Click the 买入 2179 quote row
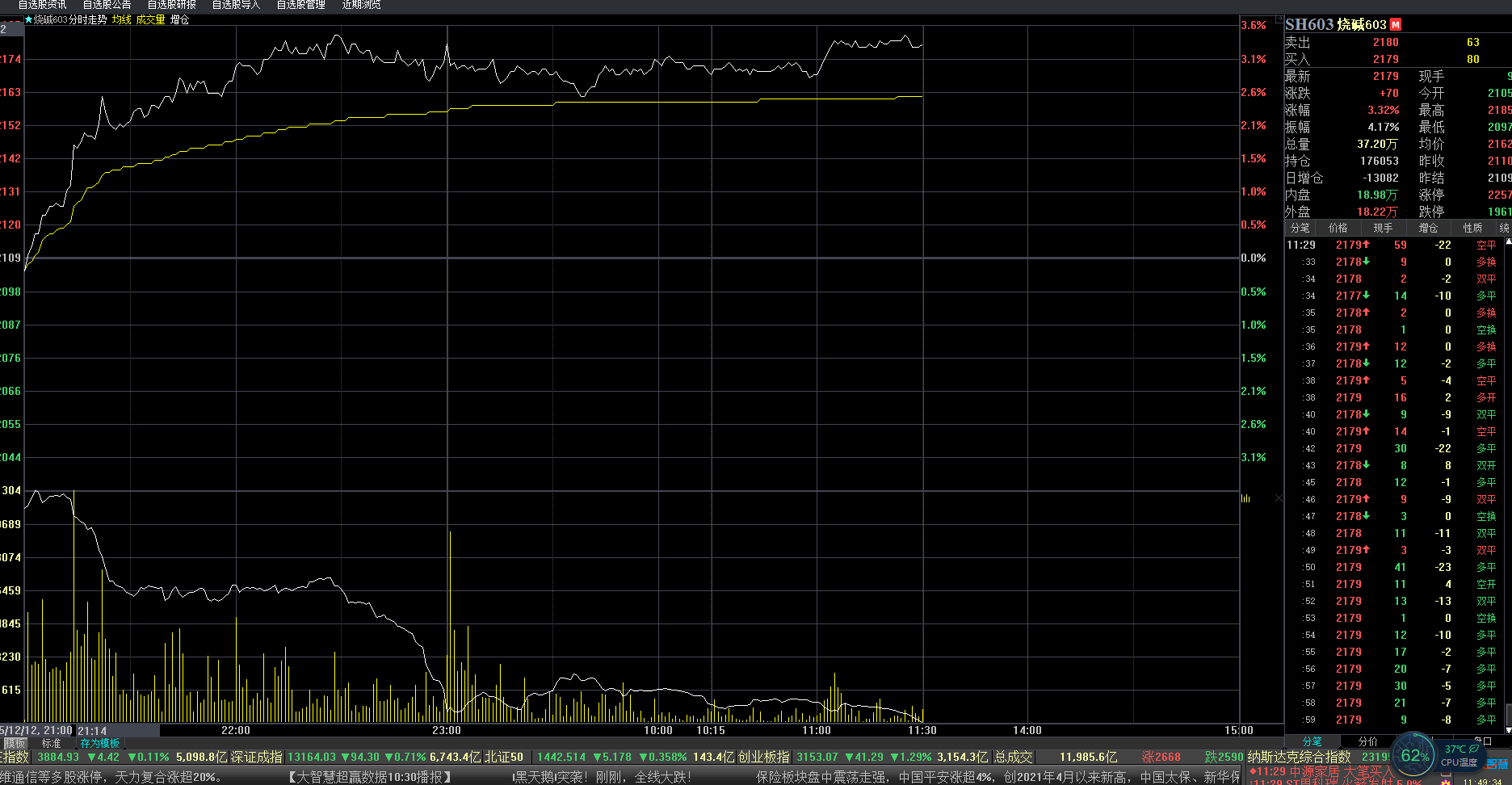Viewport: 1512px width, 785px height. pos(1397,59)
